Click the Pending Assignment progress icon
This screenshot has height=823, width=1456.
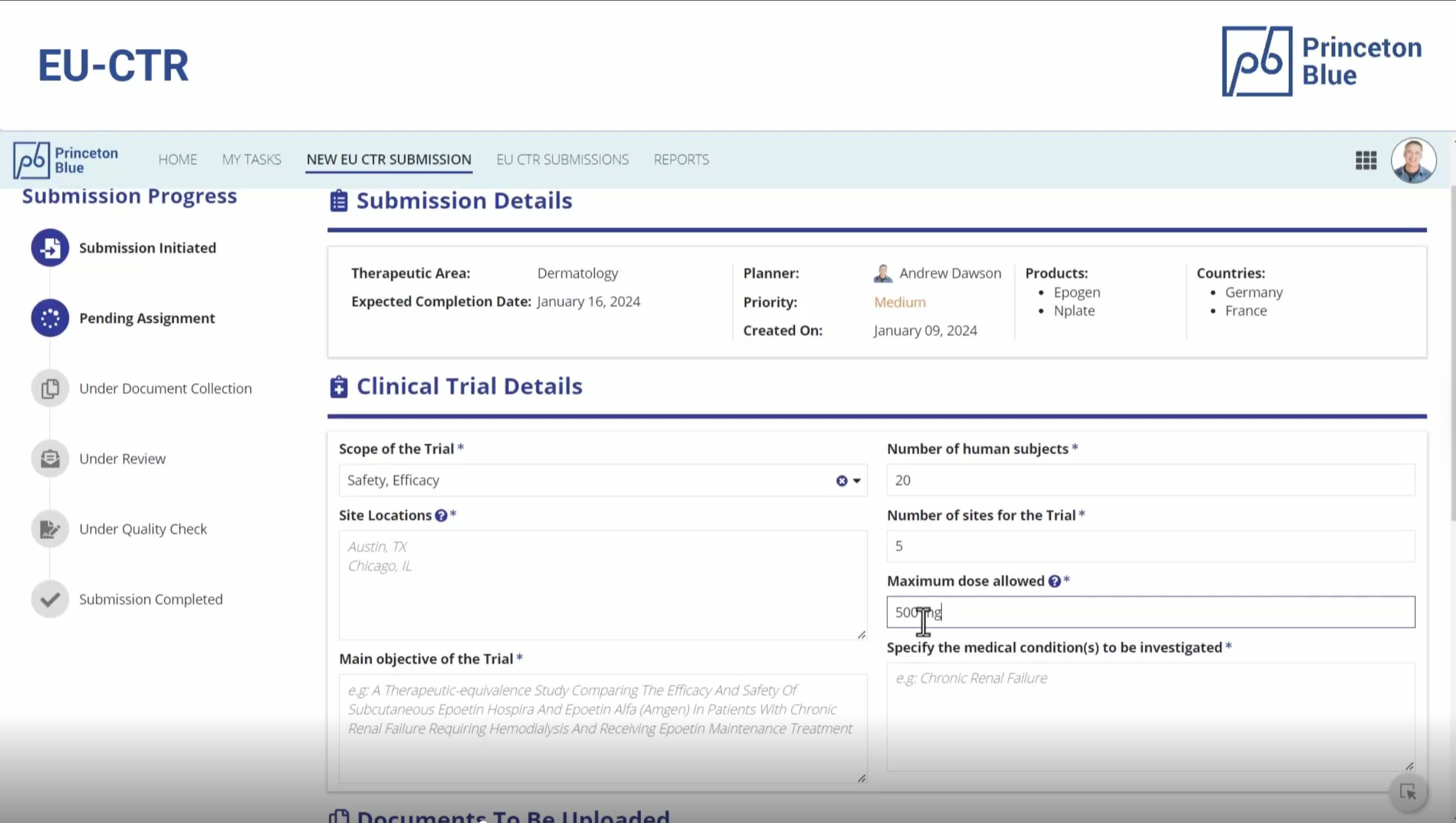(x=50, y=318)
